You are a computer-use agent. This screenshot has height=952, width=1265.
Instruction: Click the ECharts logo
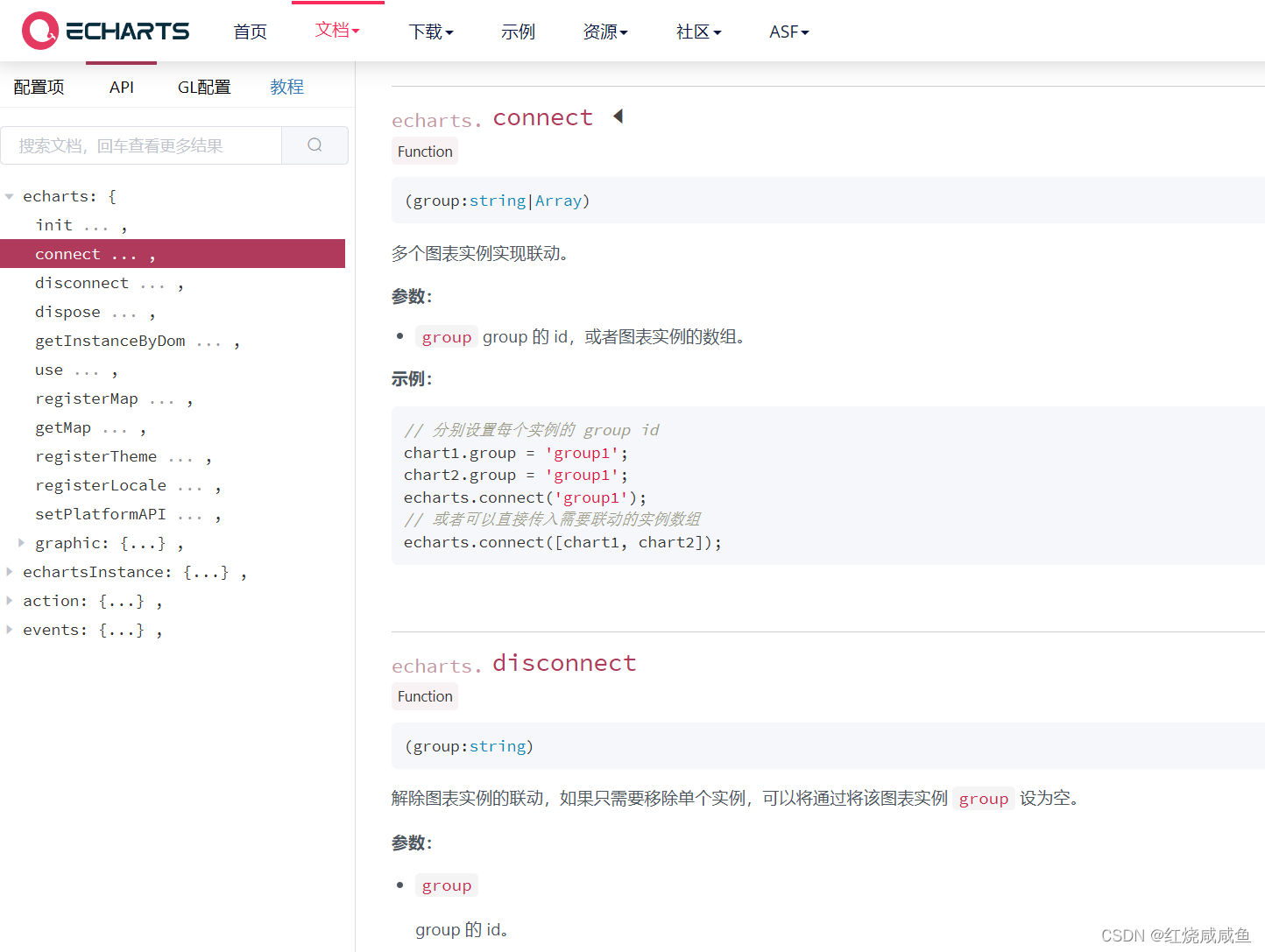click(105, 31)
